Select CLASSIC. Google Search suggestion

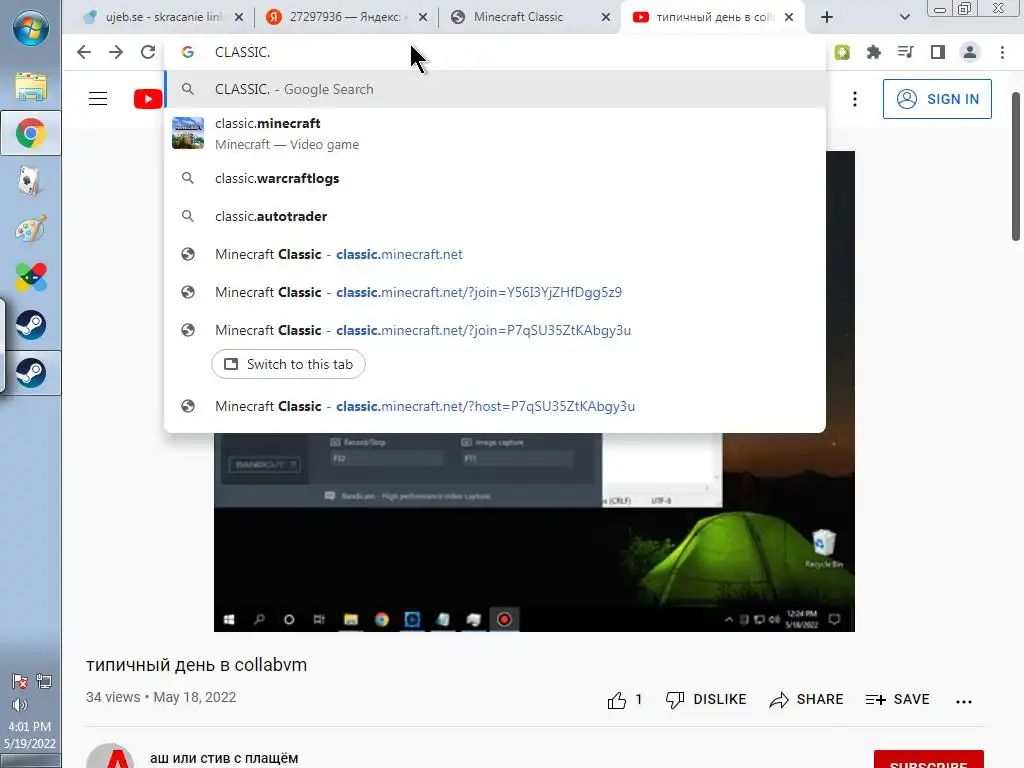pos(495,89)
